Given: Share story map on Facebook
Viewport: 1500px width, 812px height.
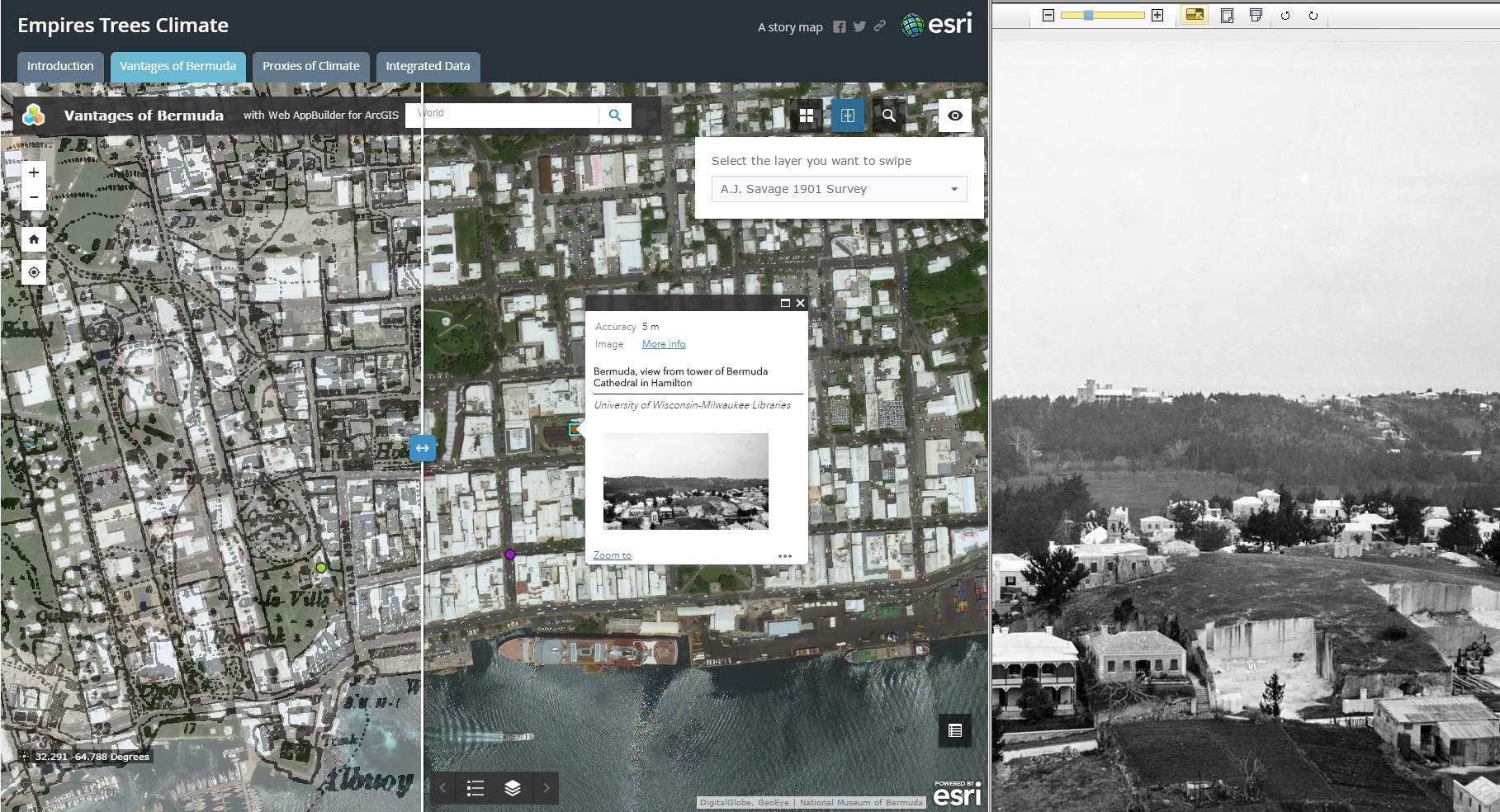Looking at the screenshot, I should [840, 27].
